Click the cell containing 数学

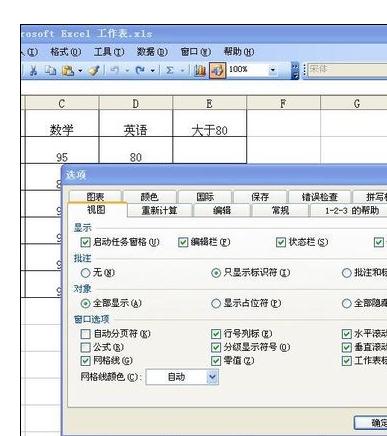coord(62,123)
